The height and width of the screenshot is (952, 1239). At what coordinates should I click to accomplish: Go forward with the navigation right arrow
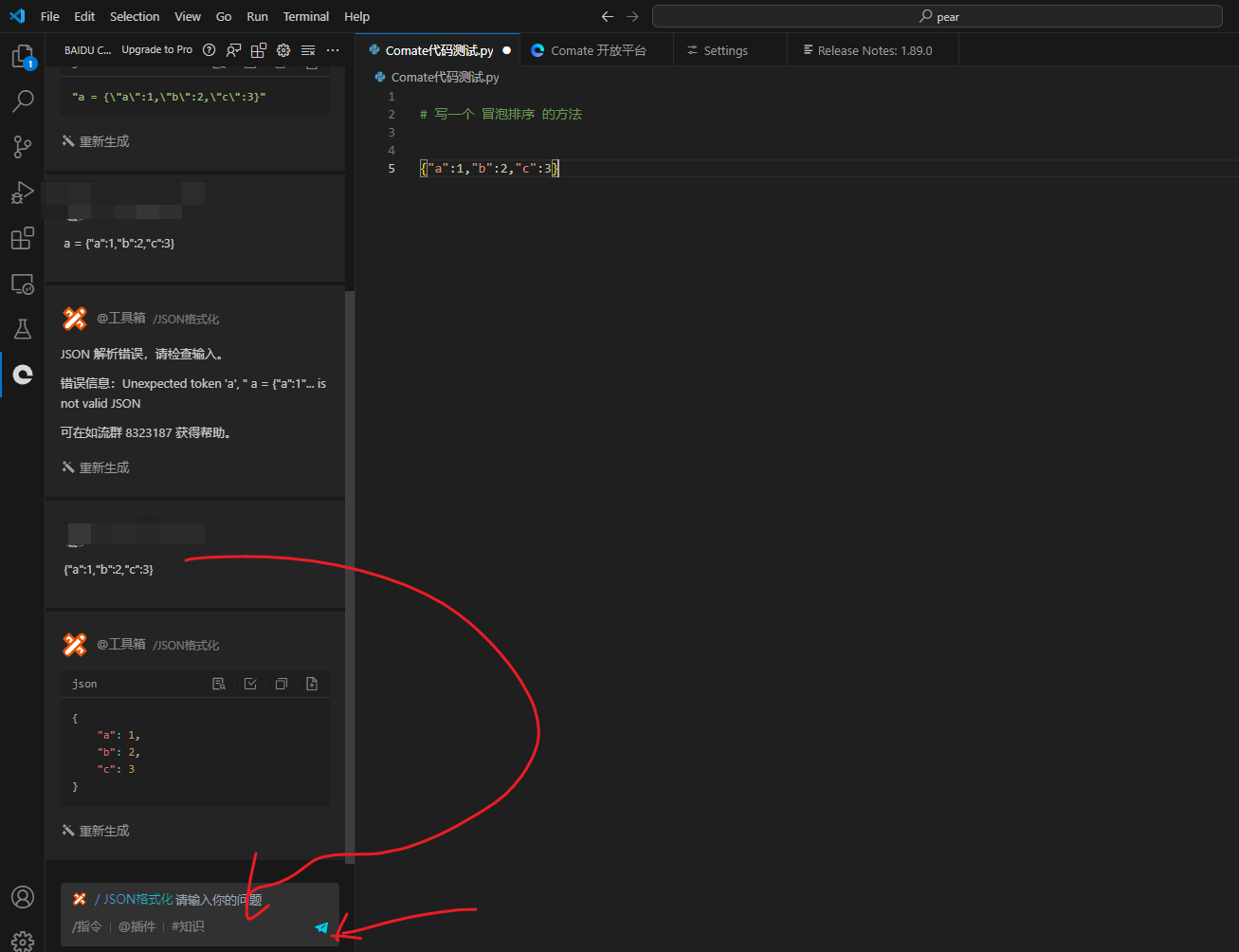tap(632, 16)
